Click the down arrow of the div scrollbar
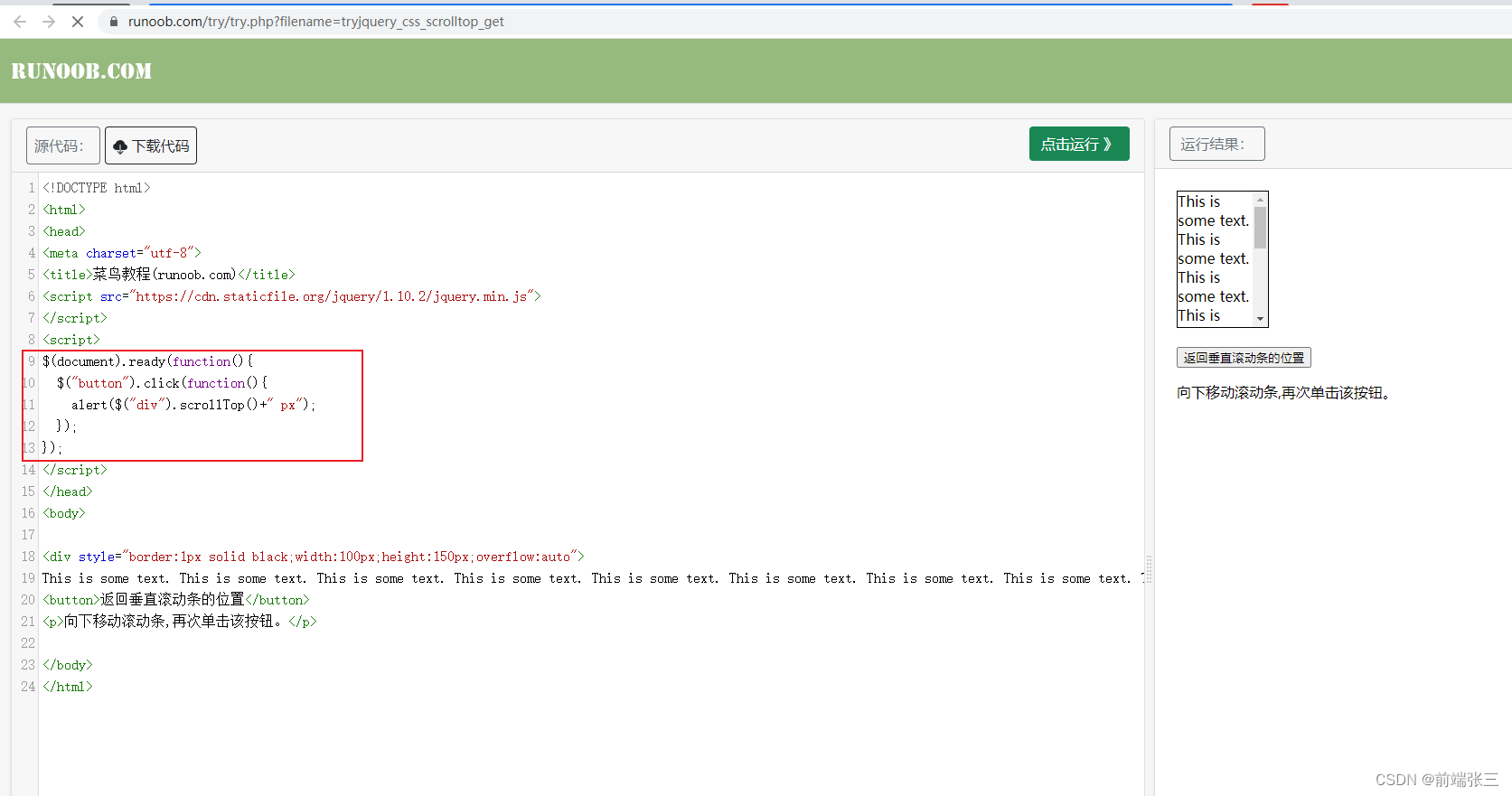This screenshot has height=796, width=1512. [1260, 318]
